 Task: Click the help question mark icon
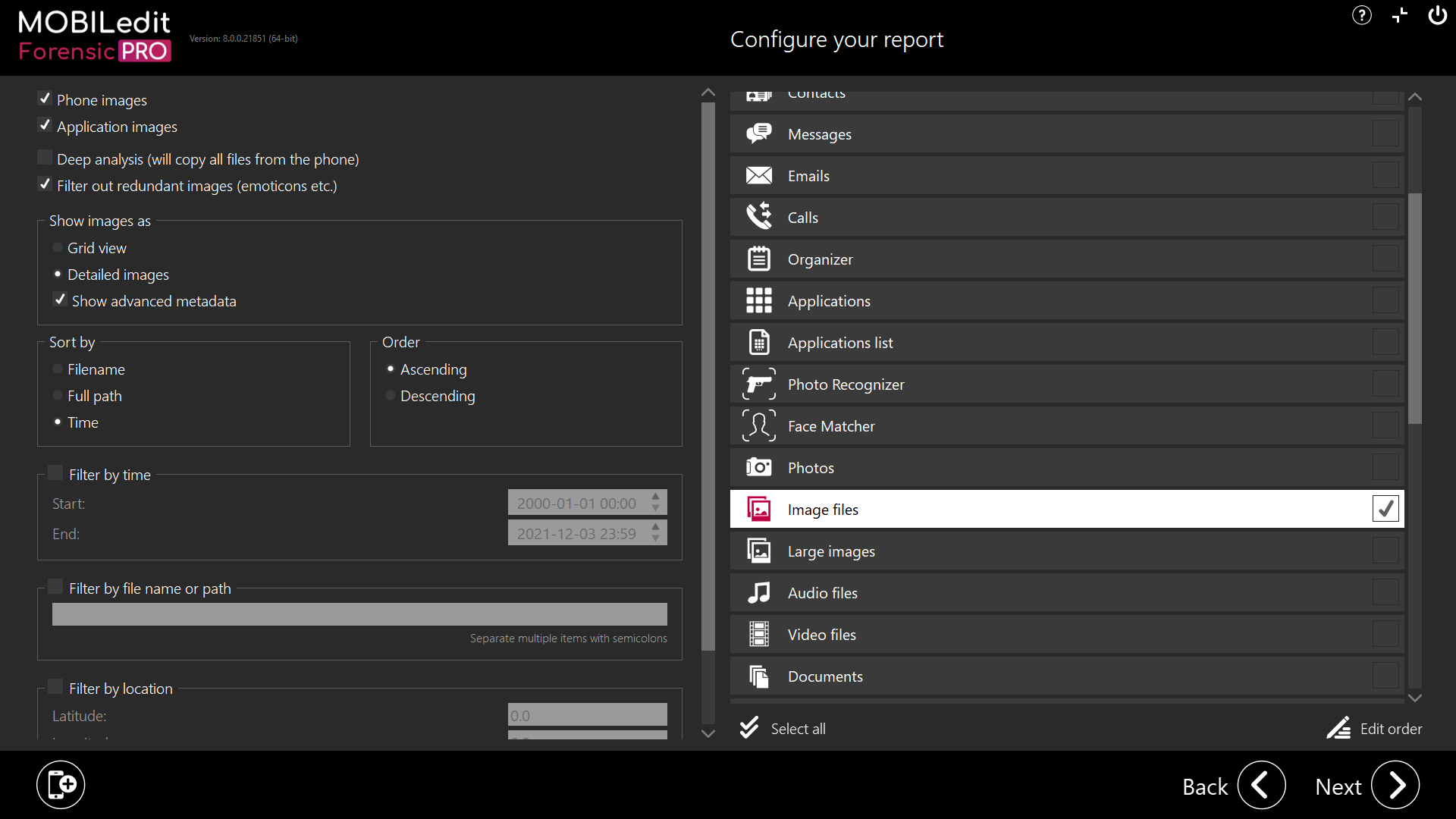click(1361, 15)
